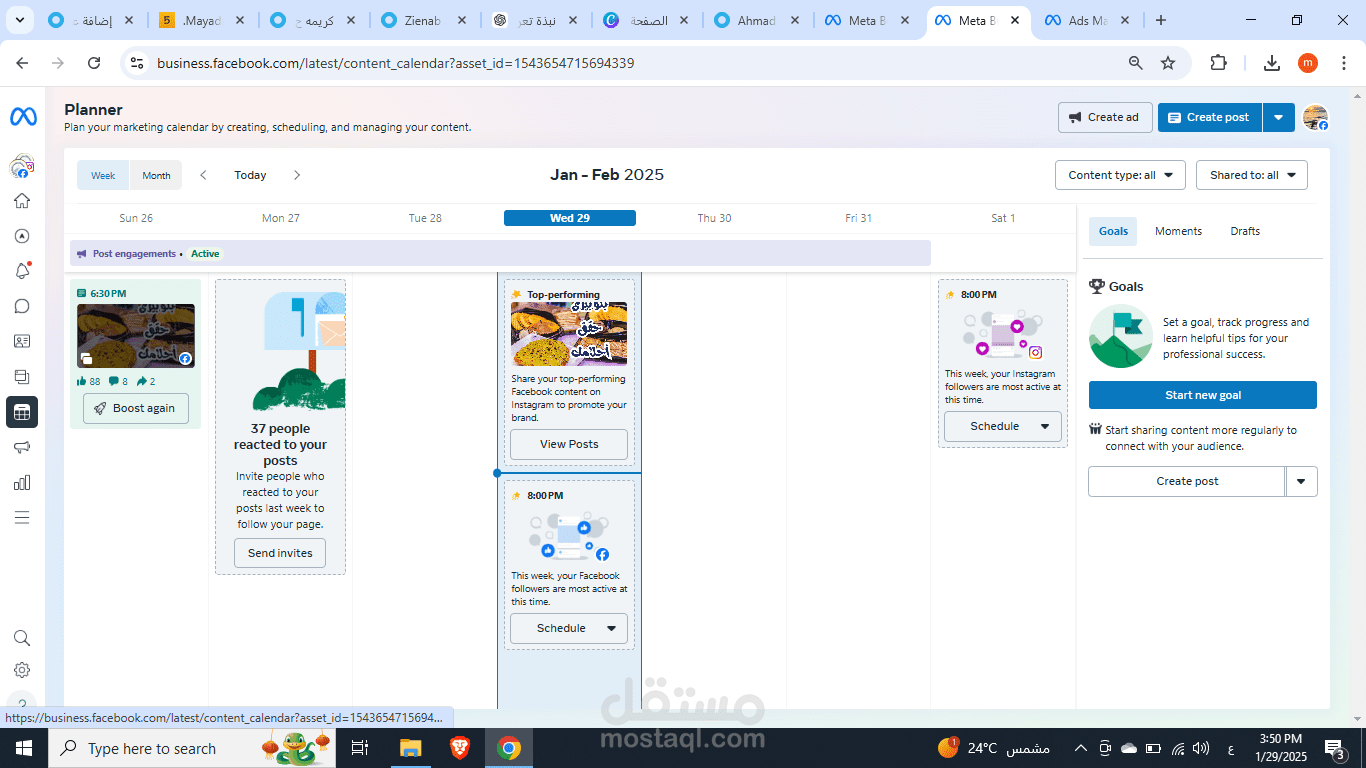The width and height of the screenshot is (1366, 768).
Task: Open Search magnifier icon in left sidebar
Action: click(x=22, y=638)
